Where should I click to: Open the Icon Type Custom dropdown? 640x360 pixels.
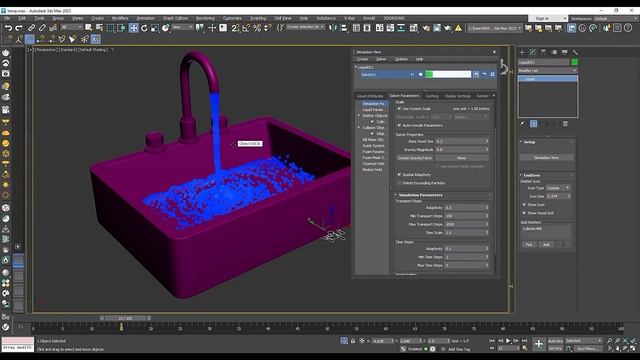(x=558, y=188)
